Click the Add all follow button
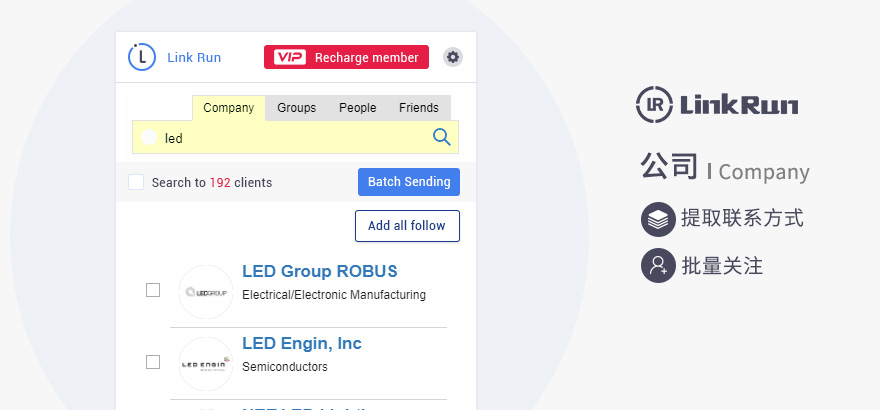The height and width of the screenshot is (410, 880). 407,226
